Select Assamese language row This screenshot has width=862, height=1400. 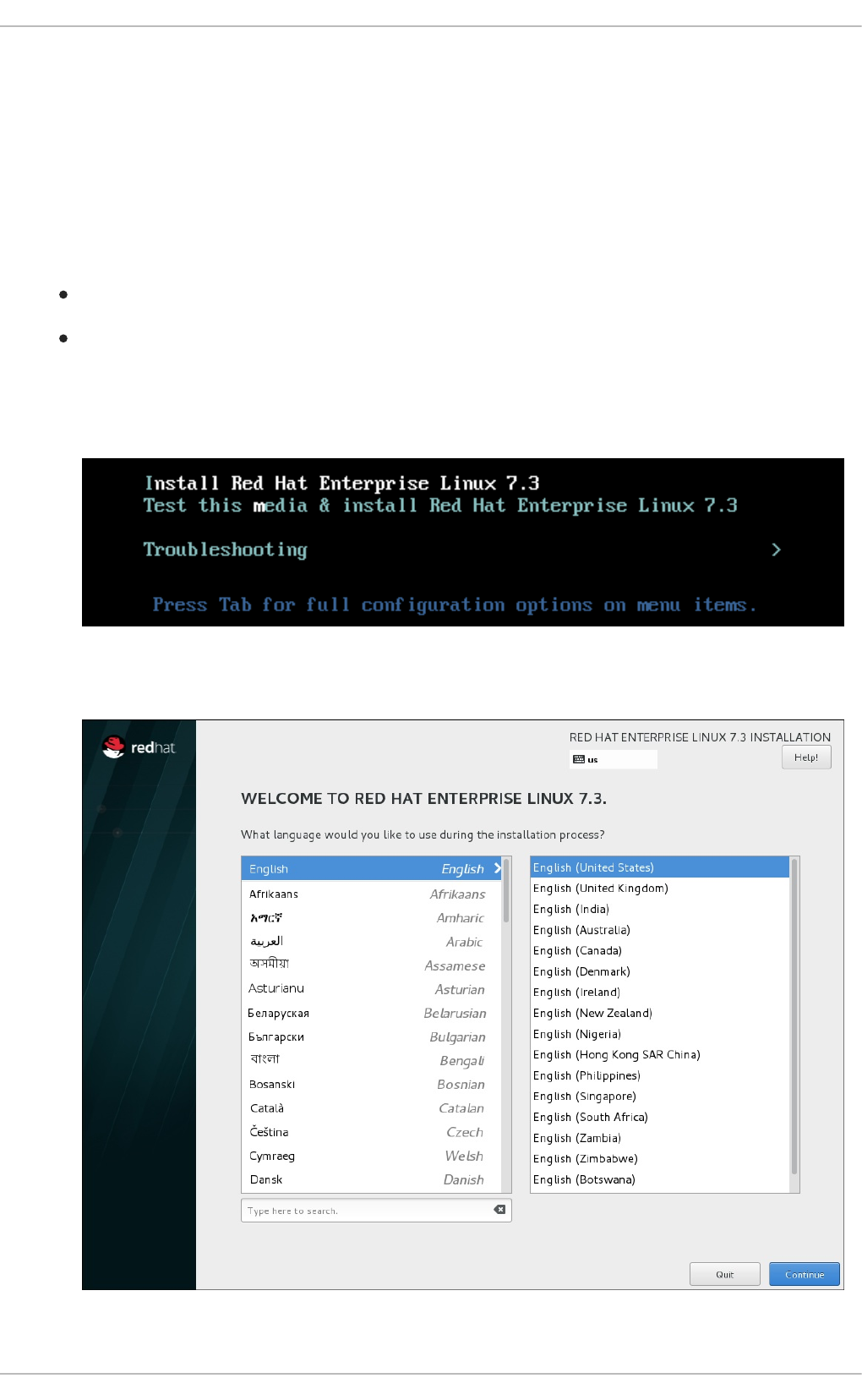tap(372, 965)
